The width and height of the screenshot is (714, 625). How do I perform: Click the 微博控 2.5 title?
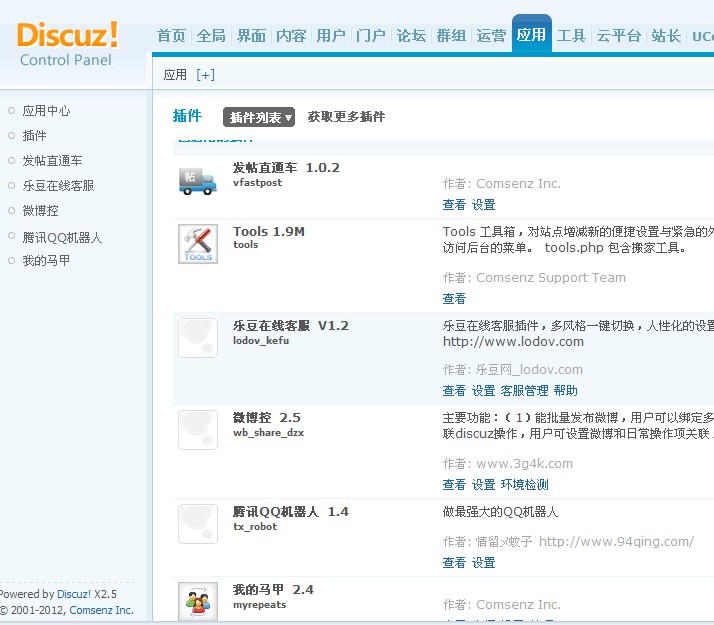(266, 418)
